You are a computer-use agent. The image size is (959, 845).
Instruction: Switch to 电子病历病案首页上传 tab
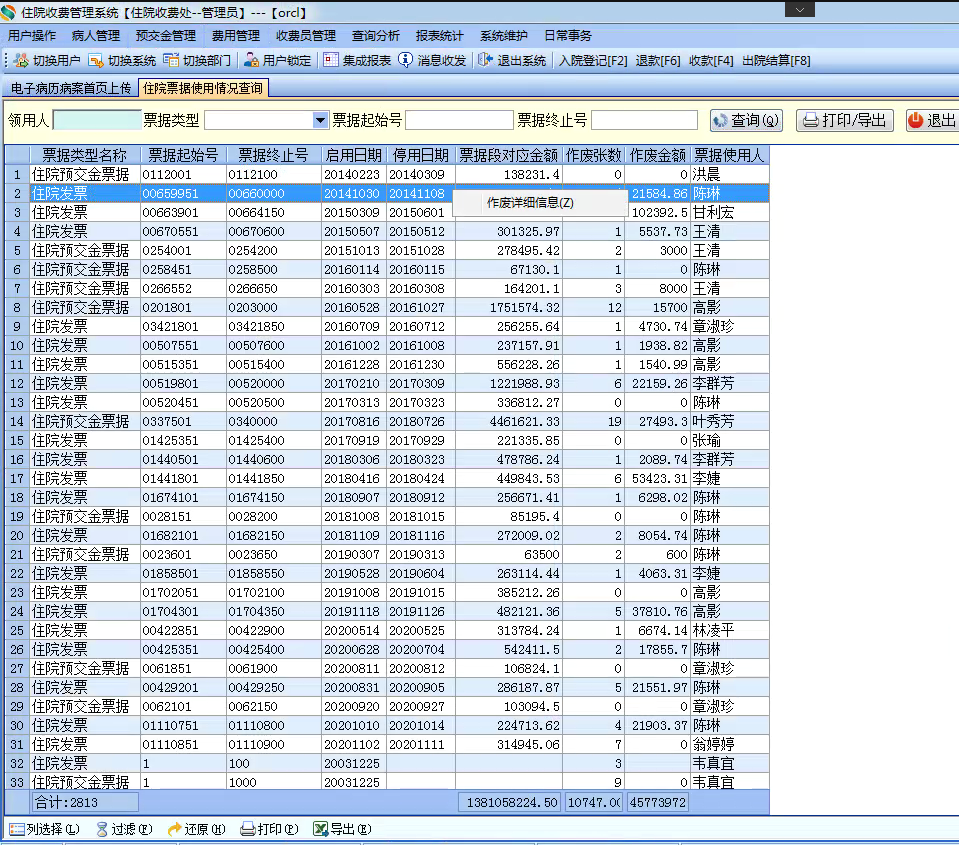70,88
